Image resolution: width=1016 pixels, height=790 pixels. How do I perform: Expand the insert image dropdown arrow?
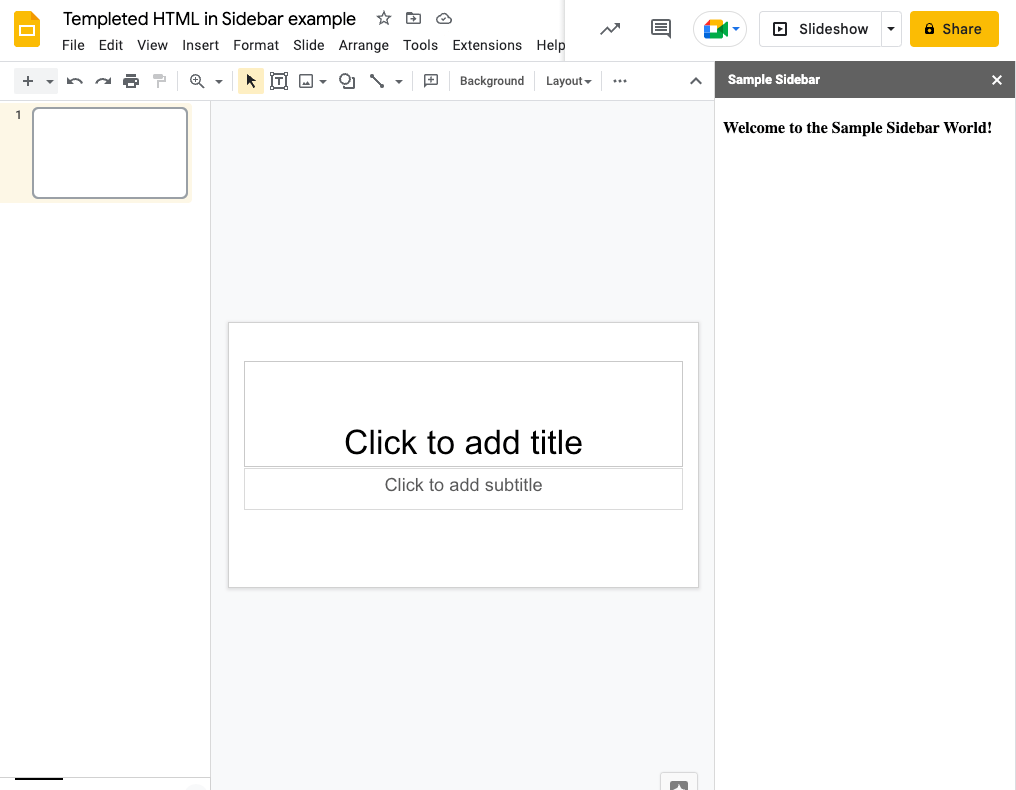[x=322, y=80]
